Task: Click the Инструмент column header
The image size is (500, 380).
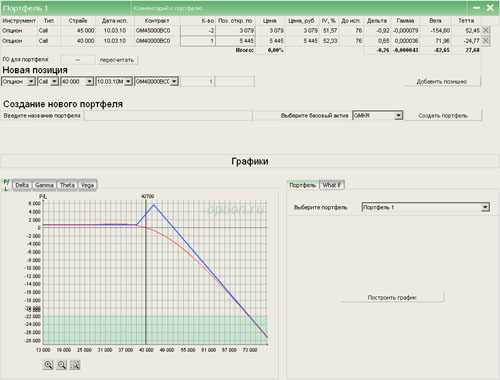Action: pyautogui.click(x=19, y=21)
